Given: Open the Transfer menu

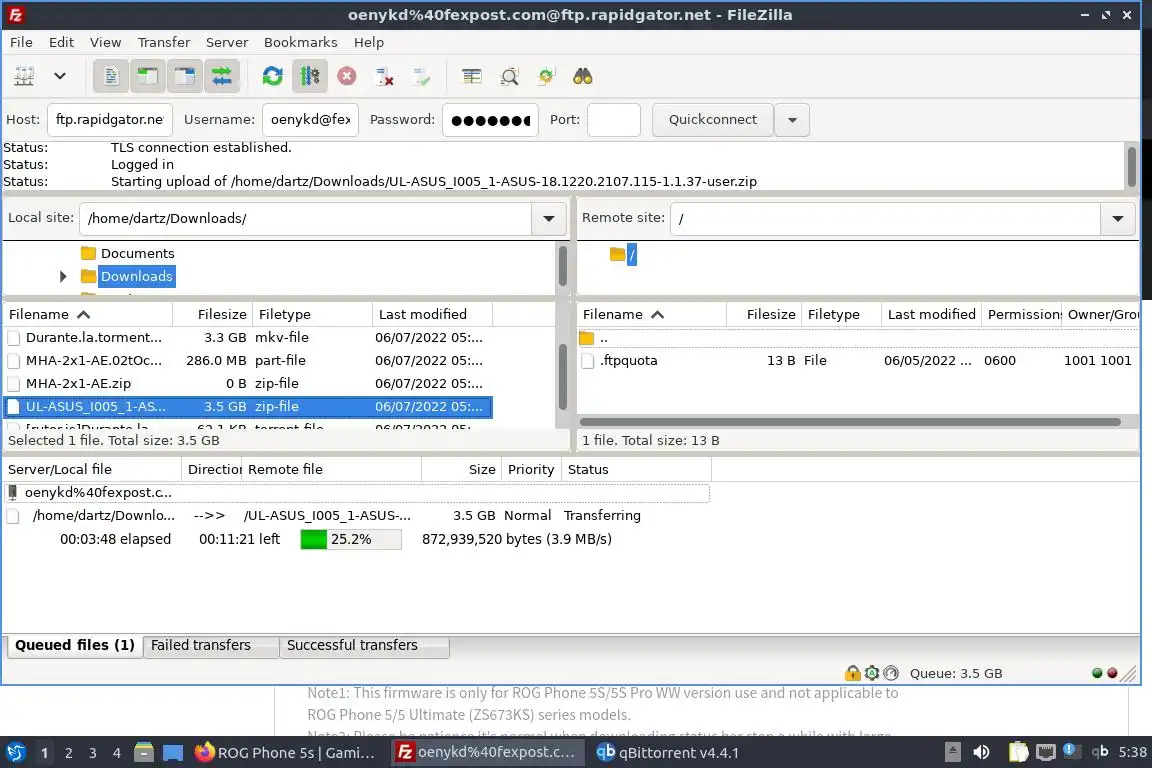Looking at the screenshot, I should pyautogui.click(x=164, y=42).
